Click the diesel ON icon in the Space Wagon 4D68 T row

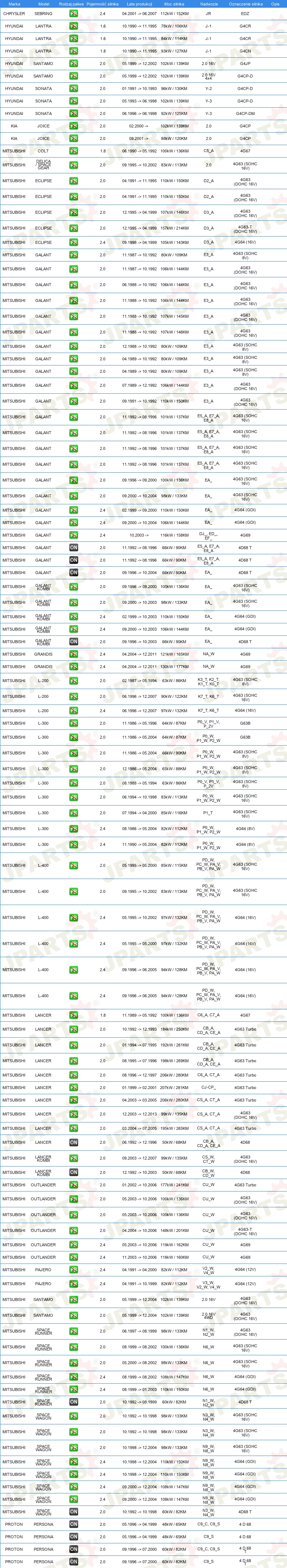coord(73,1512)
